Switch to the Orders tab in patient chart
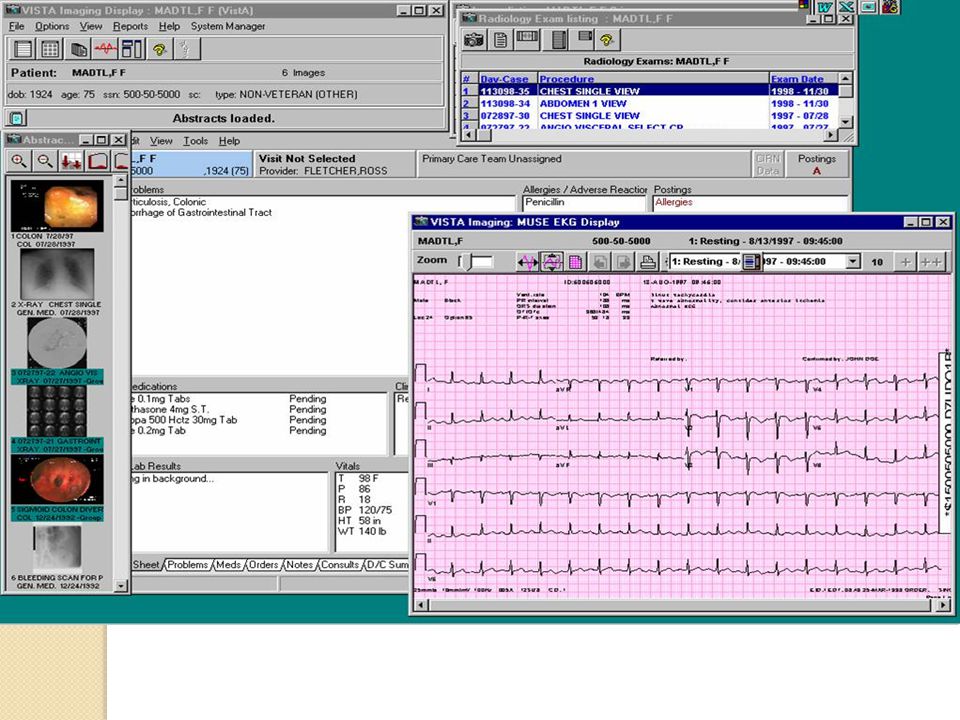This screenshot has width=960, height=720. pos(263,565)
